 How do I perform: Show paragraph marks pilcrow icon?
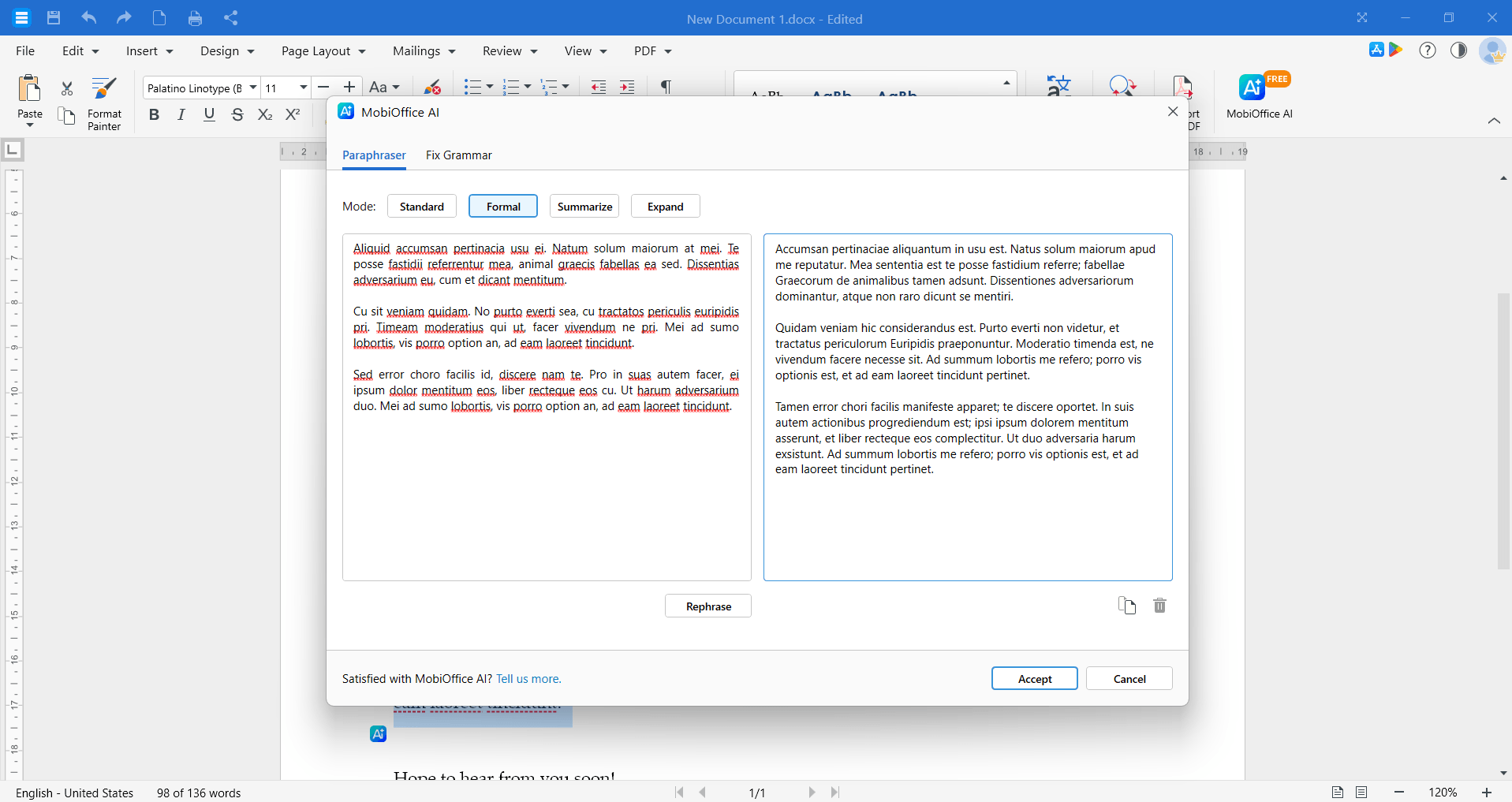click(x=666, y=87)
